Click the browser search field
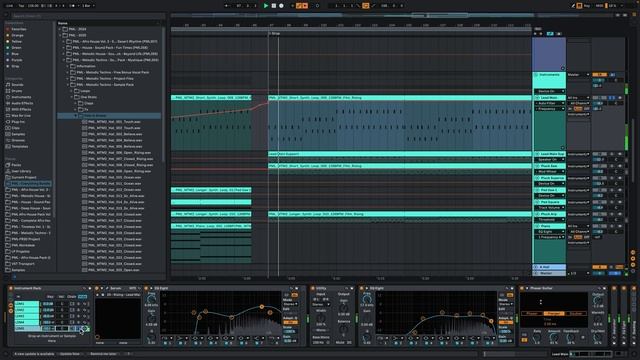Image resolution: width=640 pixels, height=360 pixels. (x=88, y=16)
